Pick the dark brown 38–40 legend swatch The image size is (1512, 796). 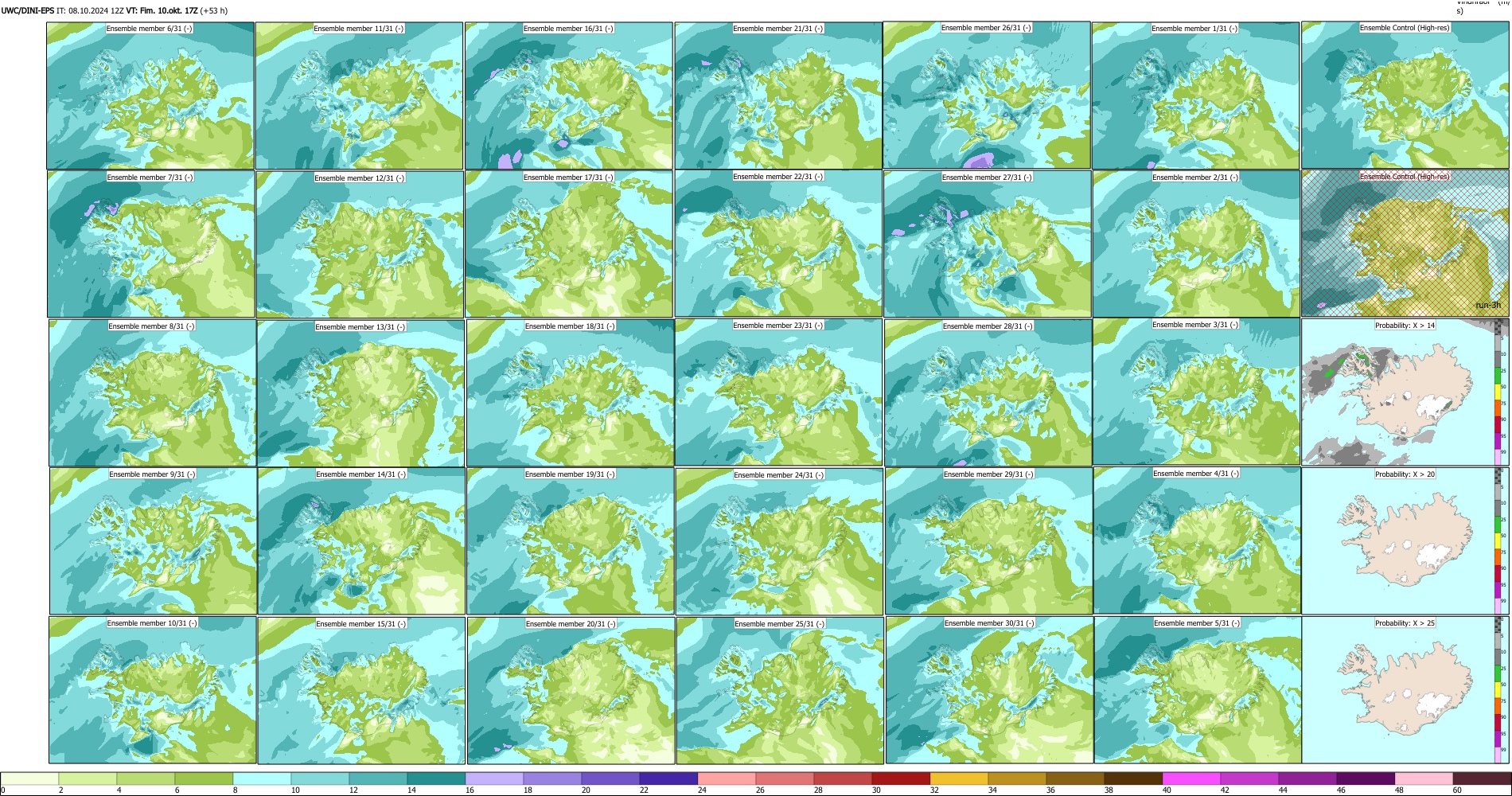1133,778
